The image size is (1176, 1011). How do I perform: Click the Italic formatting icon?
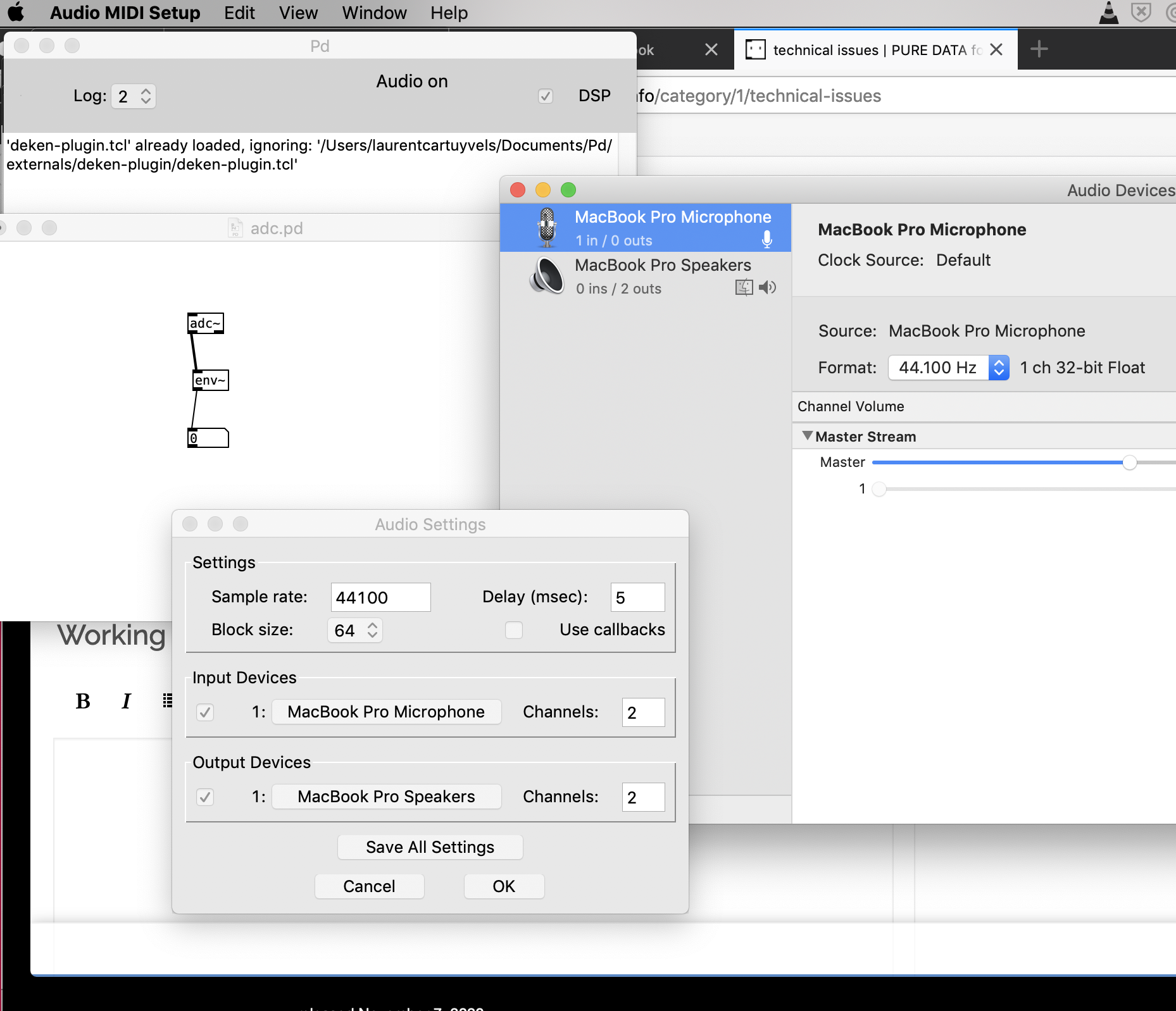click(126, 701)
